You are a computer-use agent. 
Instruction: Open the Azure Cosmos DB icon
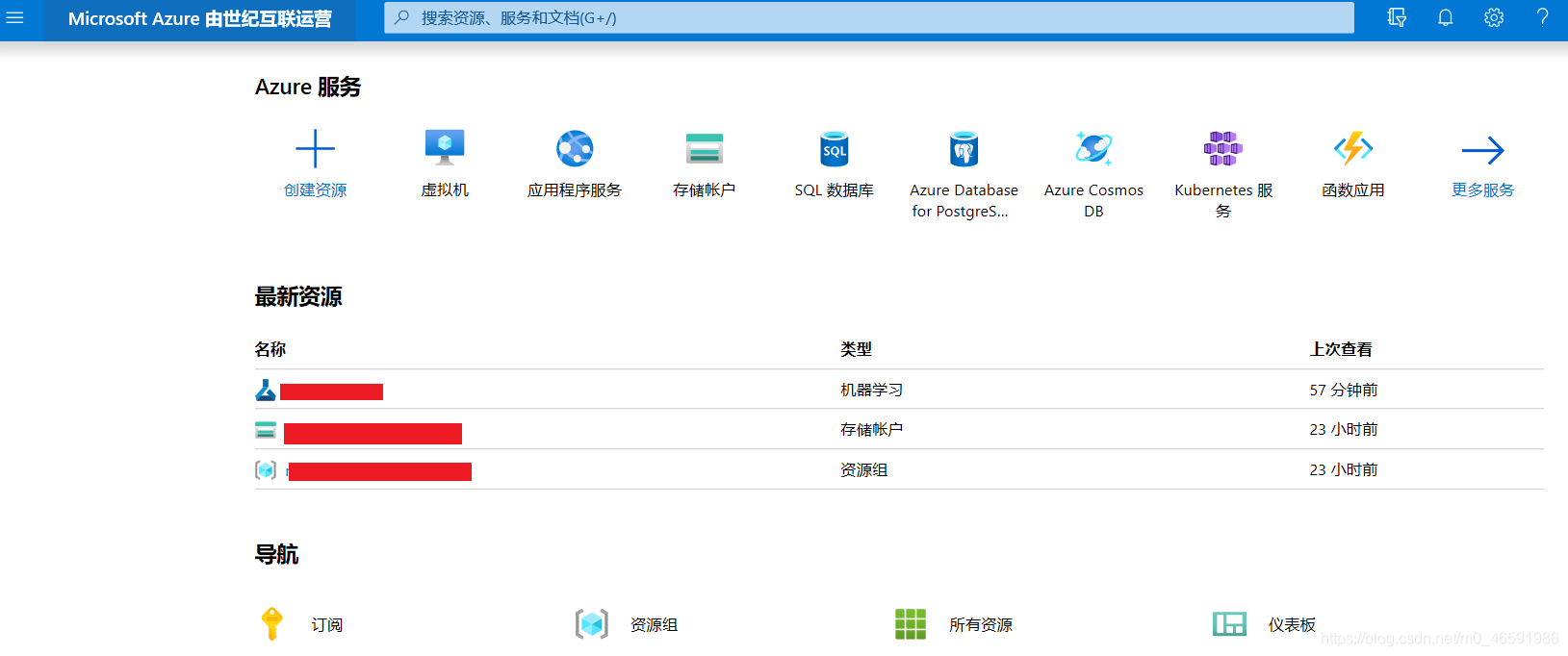(x=1093, y=148)
